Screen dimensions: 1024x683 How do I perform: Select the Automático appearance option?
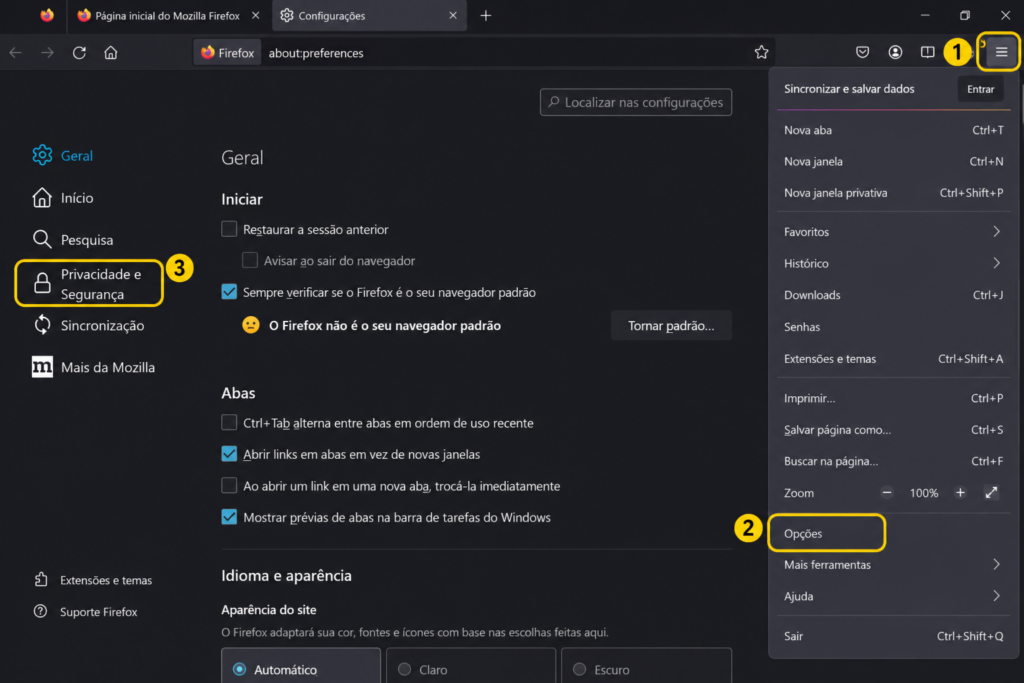click(301, 666)
